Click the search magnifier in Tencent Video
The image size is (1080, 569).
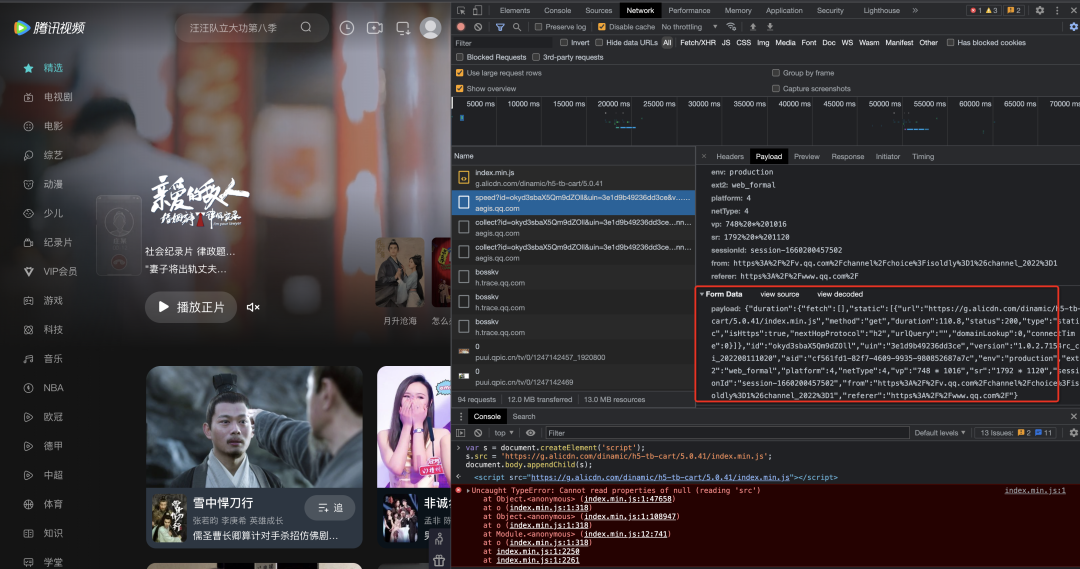[x=306, y=28]
